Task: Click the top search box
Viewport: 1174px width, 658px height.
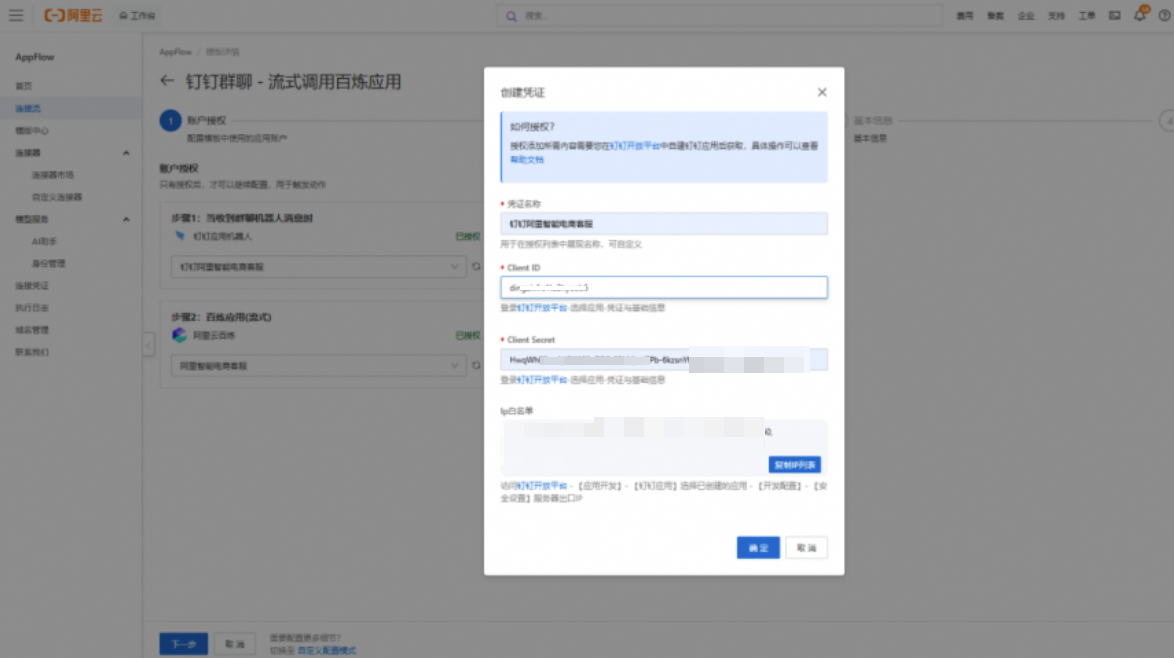Action: (x=719, y=16)
